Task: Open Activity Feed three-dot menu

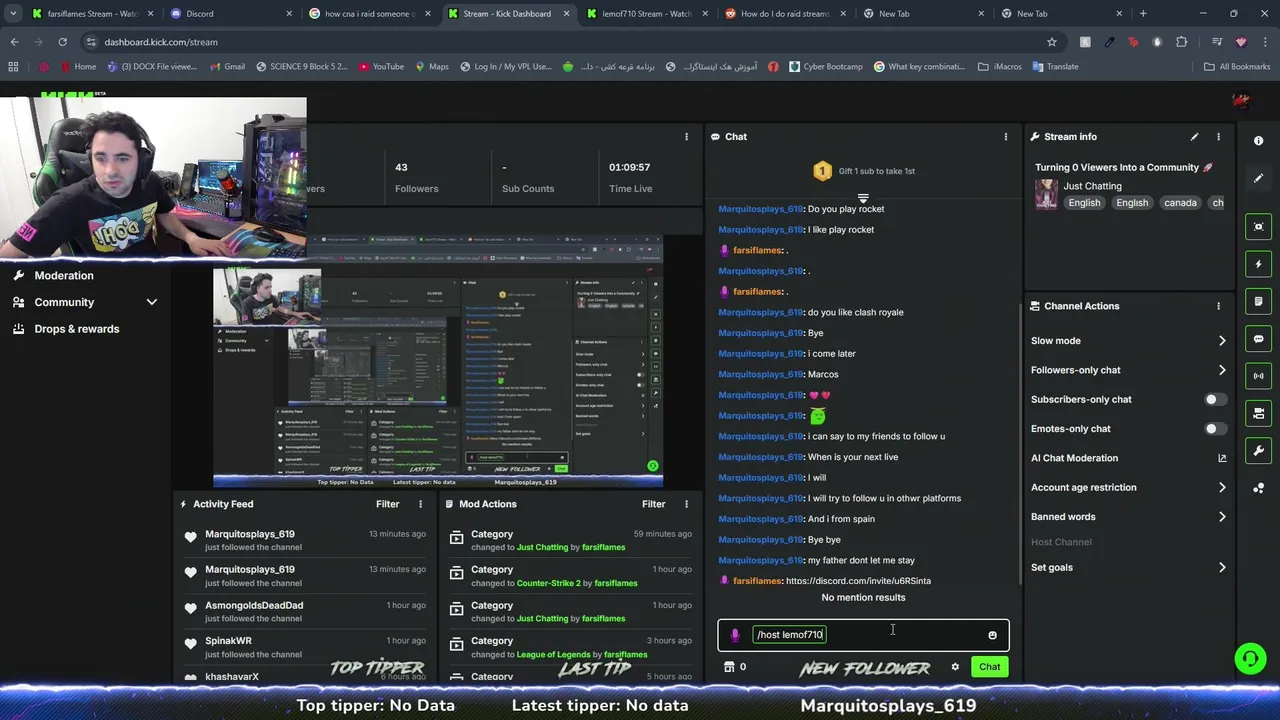Action: click(420, 504)
